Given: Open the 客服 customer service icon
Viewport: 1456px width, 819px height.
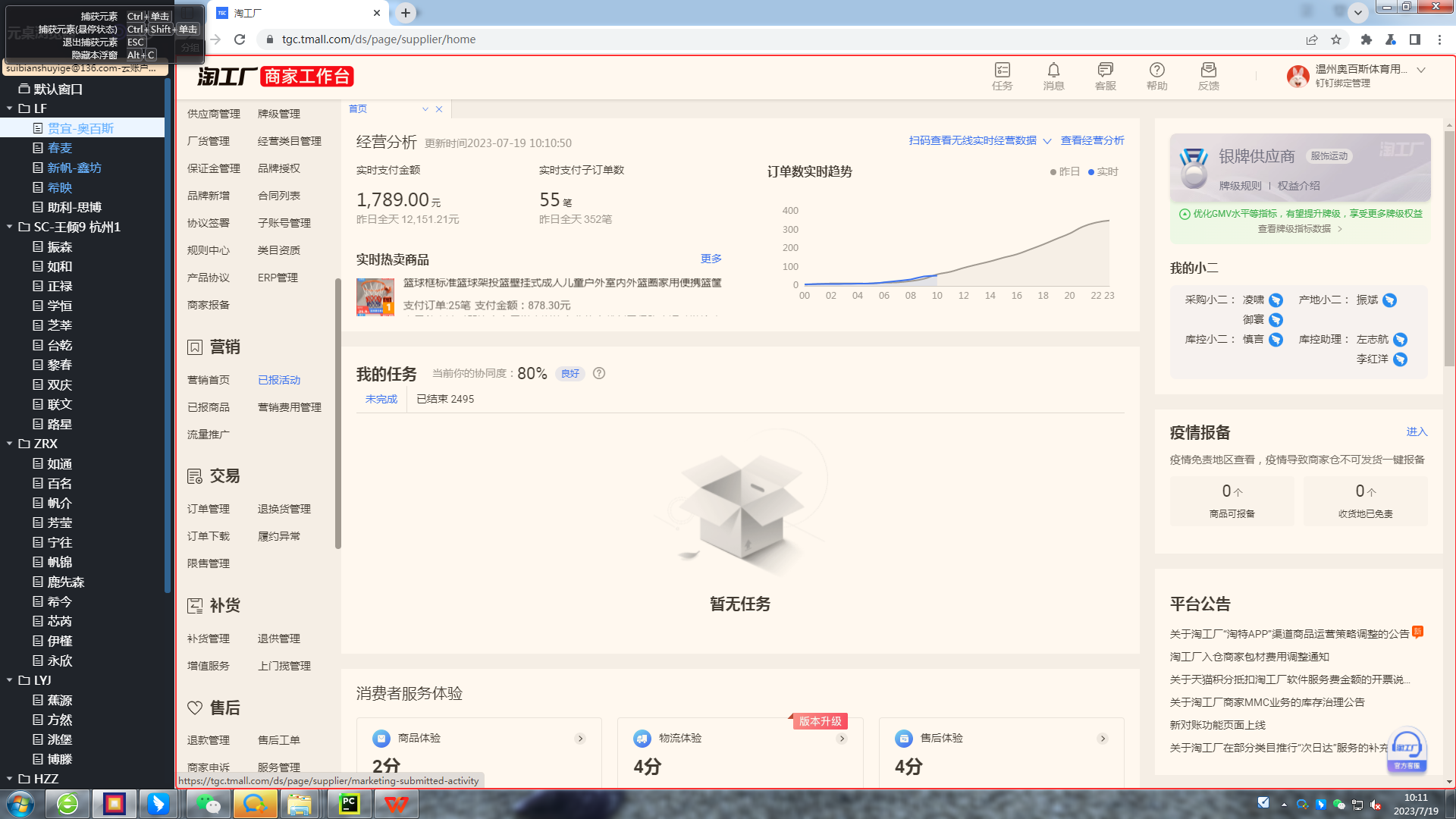Looking at the screenshot, I should tap(1105, 71).
